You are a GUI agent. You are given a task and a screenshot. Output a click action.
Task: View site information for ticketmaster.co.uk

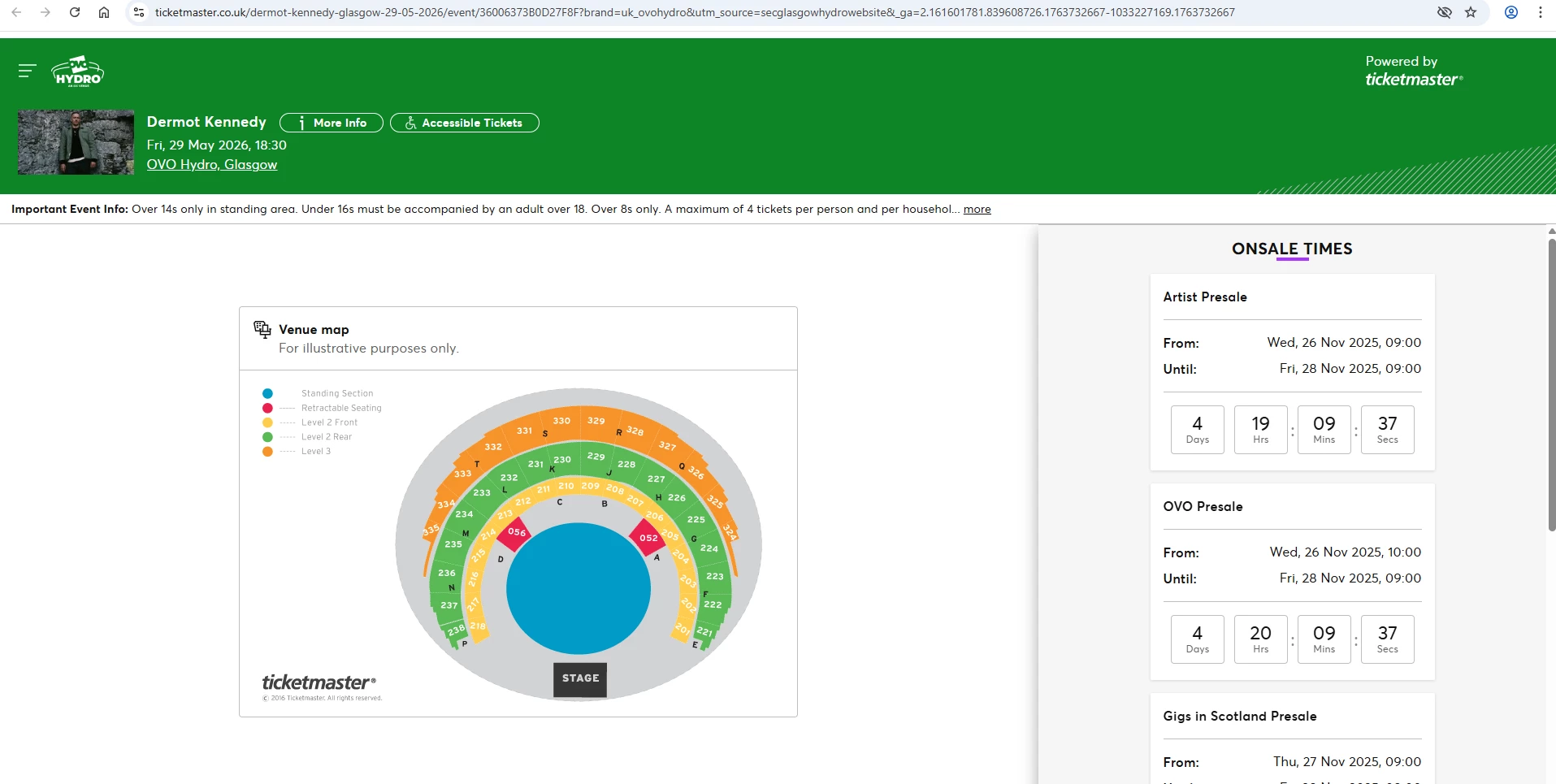(139, 12)
